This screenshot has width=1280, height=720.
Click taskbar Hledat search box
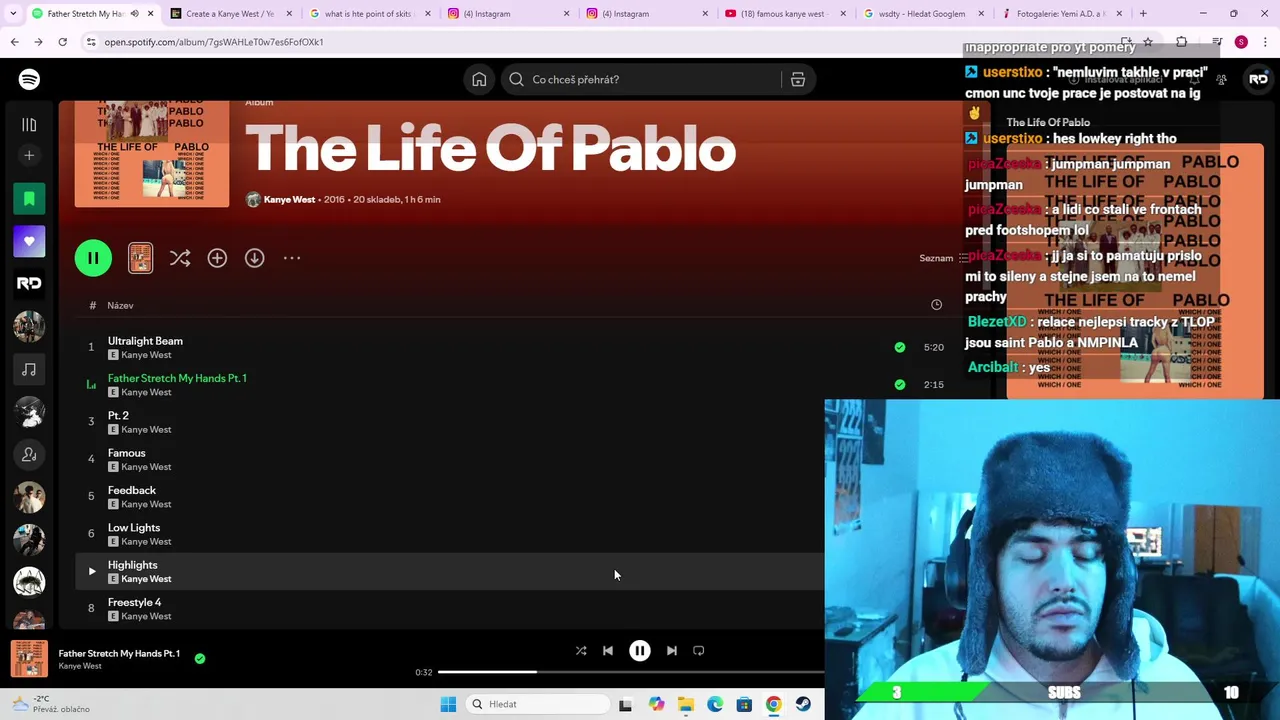click(x=538, y=704)
